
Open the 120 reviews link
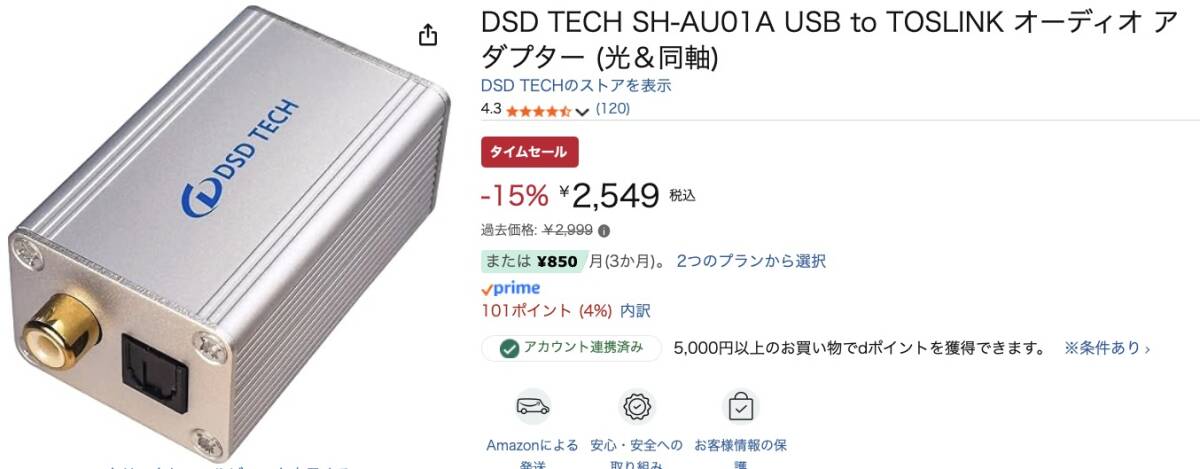click(613, 109)
